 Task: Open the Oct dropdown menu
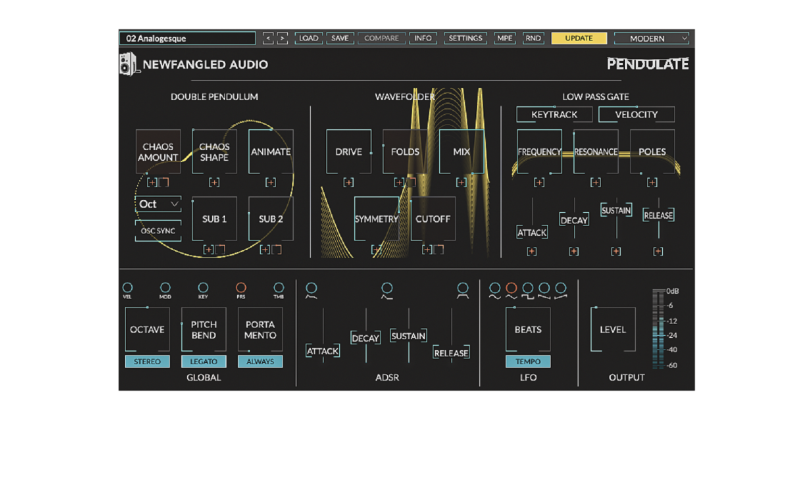pyautogui.click(x=158, y=204)
